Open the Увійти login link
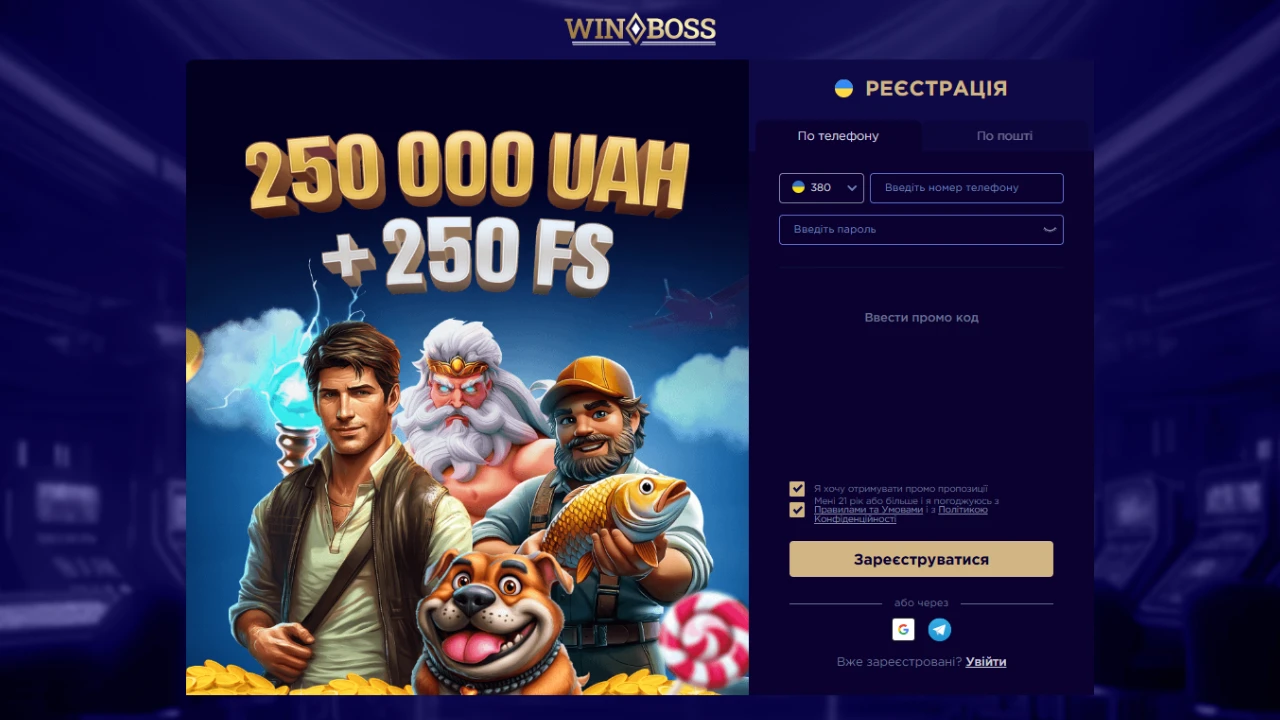Screen dimensions: 1280x720 (986, 662)
